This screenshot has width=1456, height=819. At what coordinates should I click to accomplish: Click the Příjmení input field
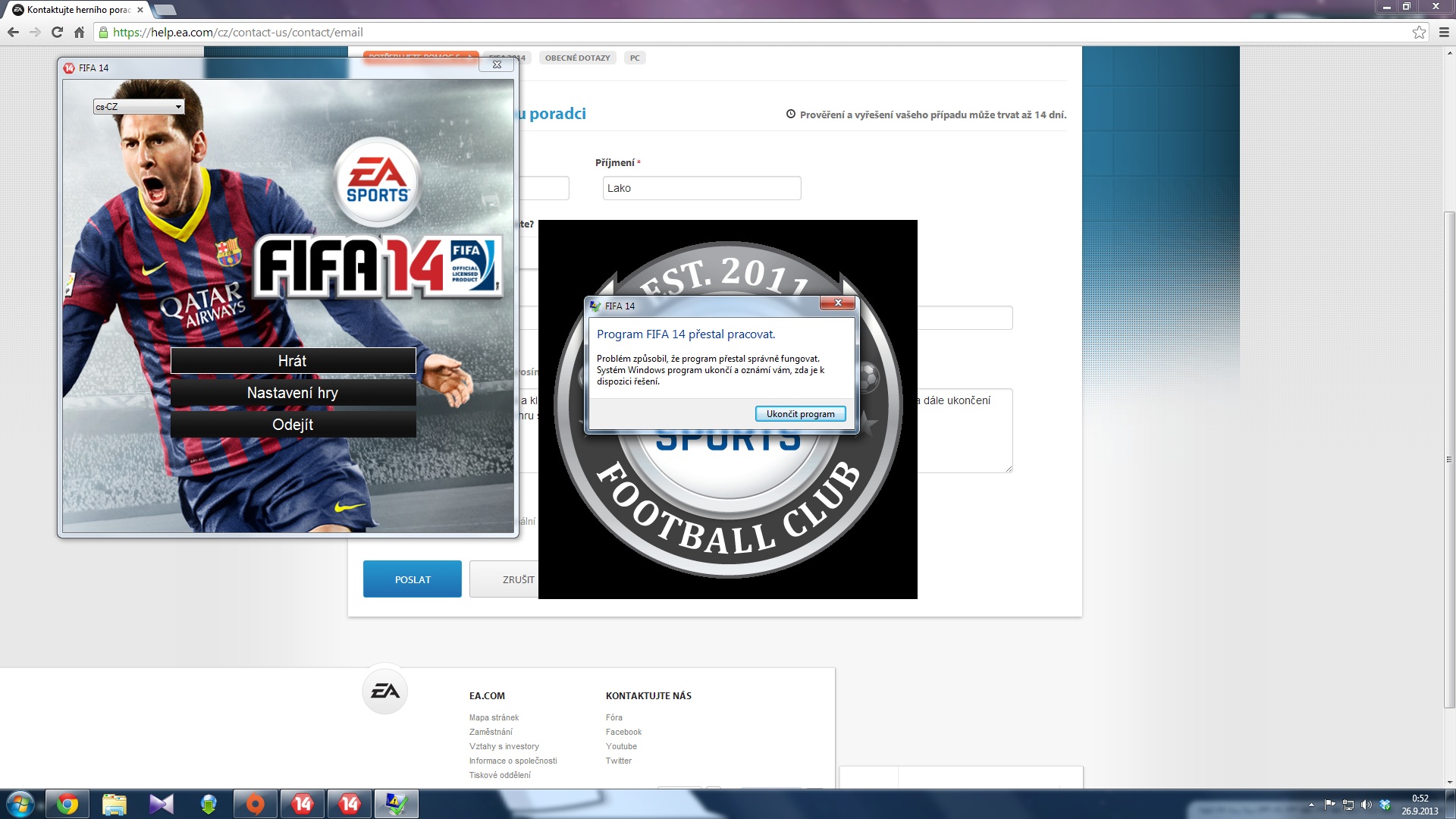(x=701, y=188)
